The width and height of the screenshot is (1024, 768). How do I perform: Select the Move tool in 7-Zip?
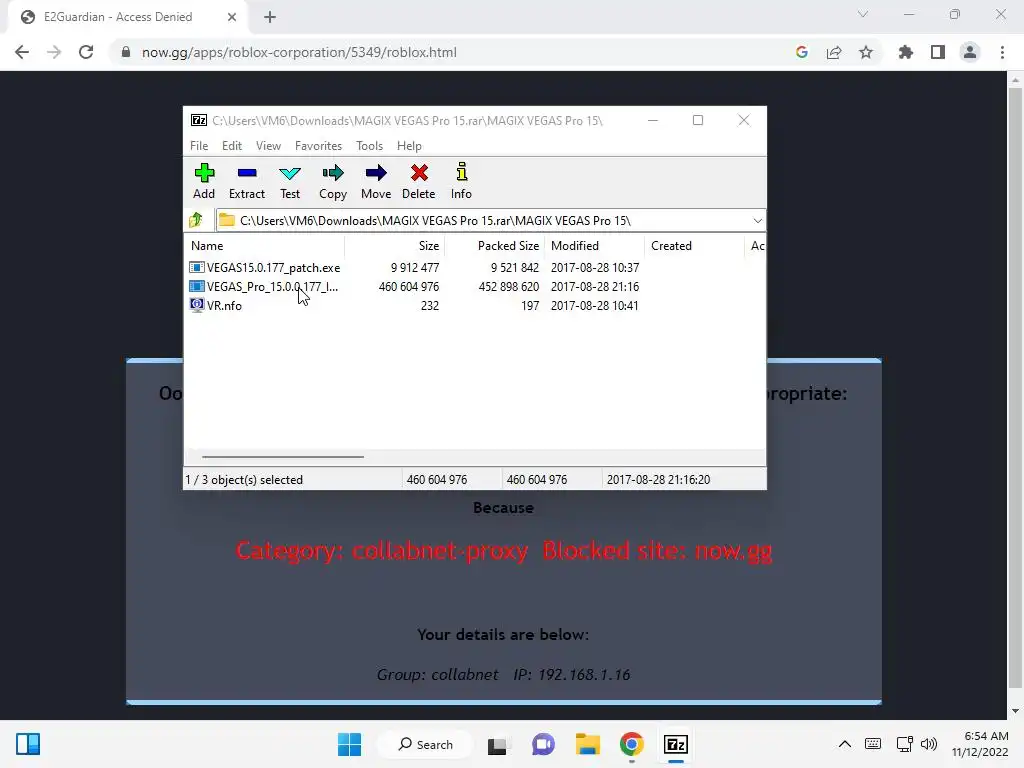click(376, 181)
